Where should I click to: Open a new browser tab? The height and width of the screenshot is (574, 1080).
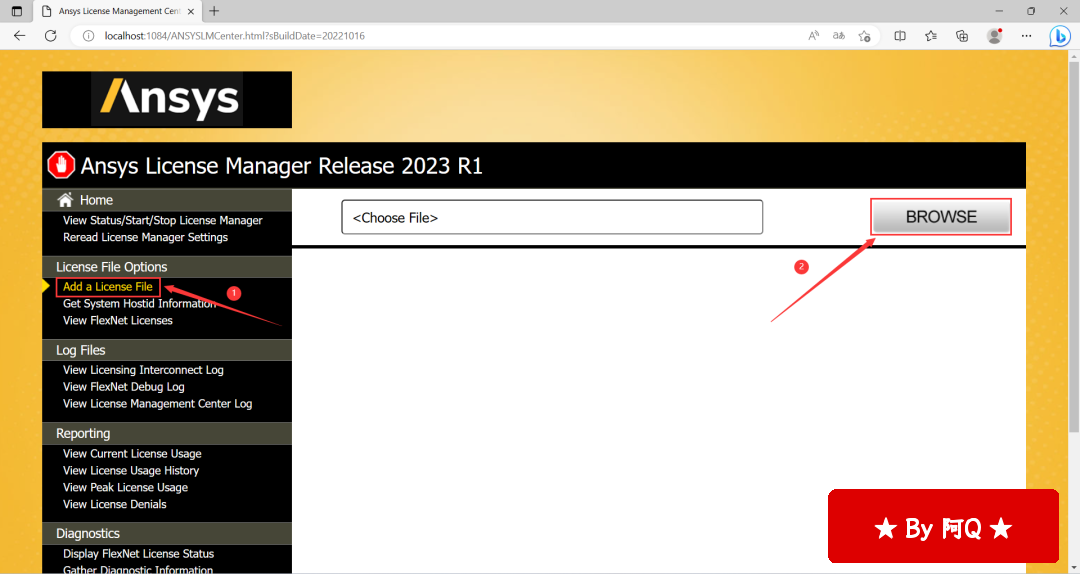point(214,11)
